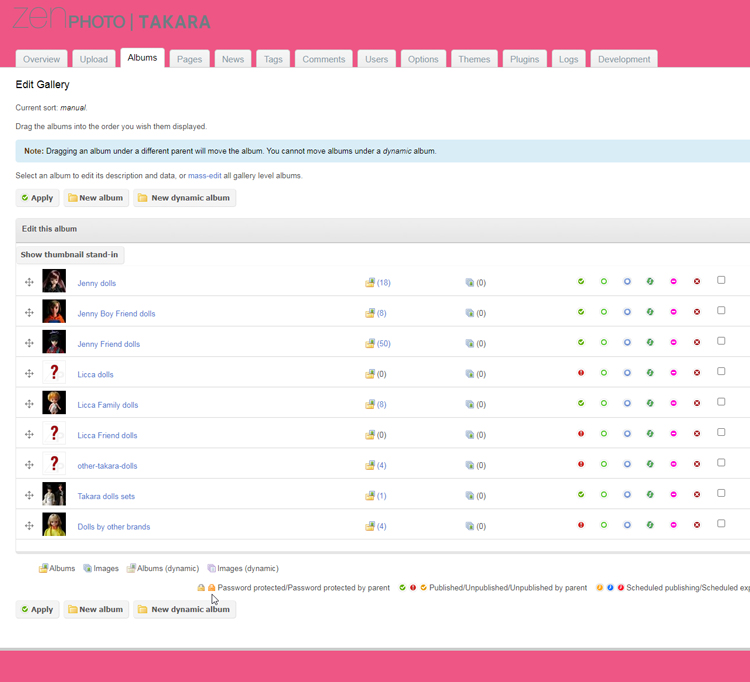This screenshot has height=682, width=750.
Task: Open the Licca Family dolls album link
Action: 108,405
